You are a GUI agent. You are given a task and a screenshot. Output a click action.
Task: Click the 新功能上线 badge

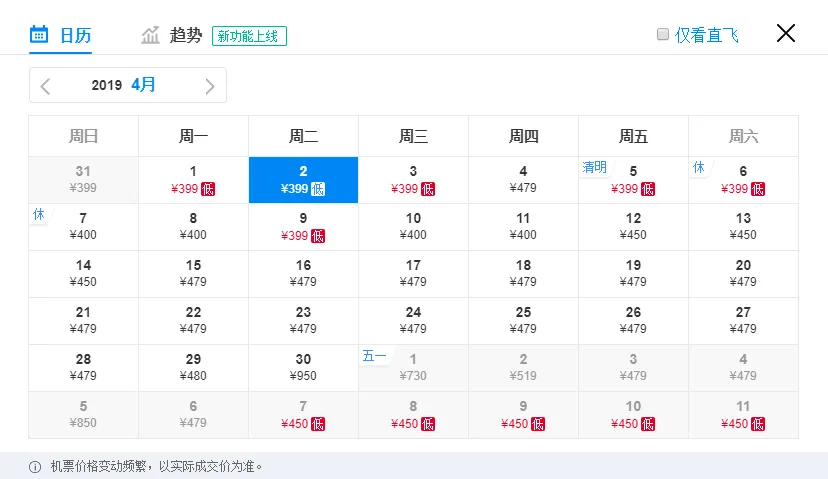249,36
